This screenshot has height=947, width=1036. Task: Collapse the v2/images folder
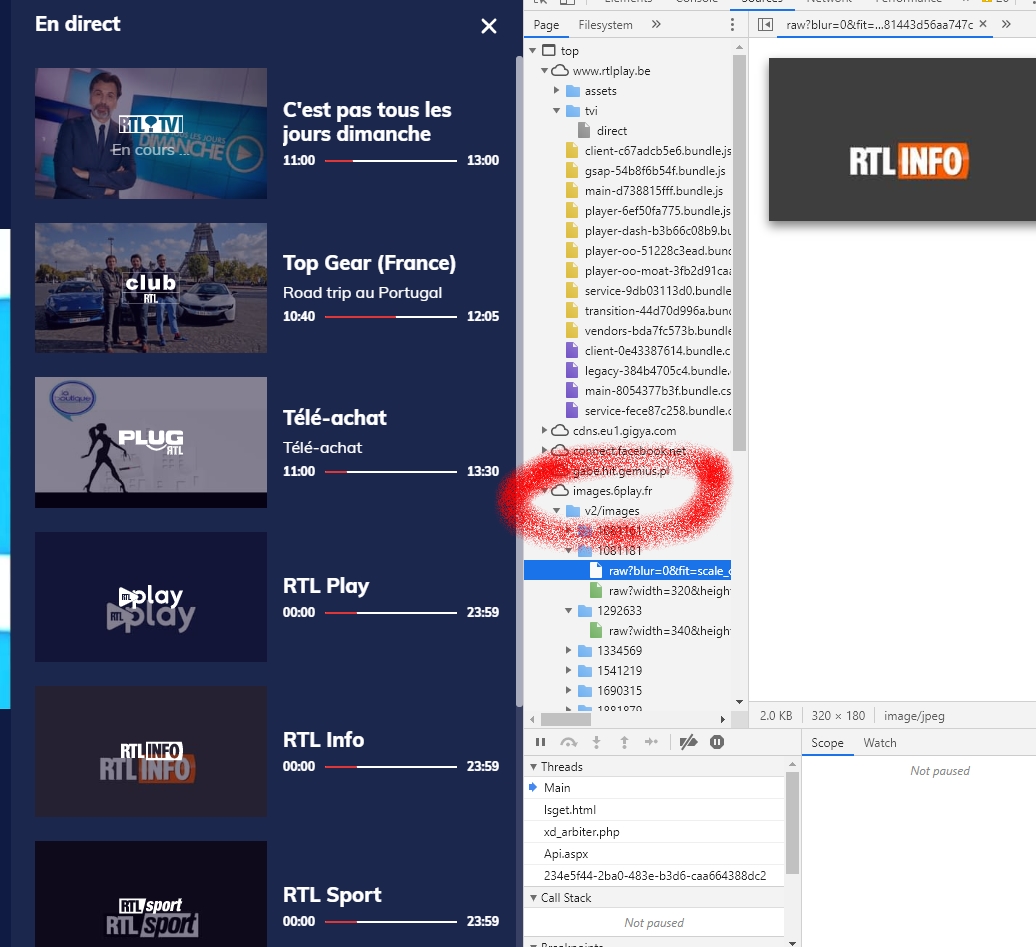556,511
